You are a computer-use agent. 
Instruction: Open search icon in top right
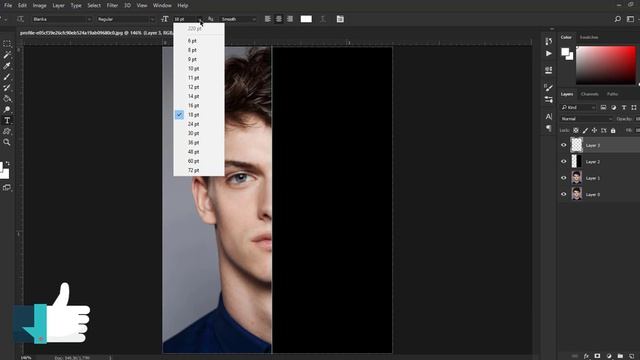coord(618,19)
